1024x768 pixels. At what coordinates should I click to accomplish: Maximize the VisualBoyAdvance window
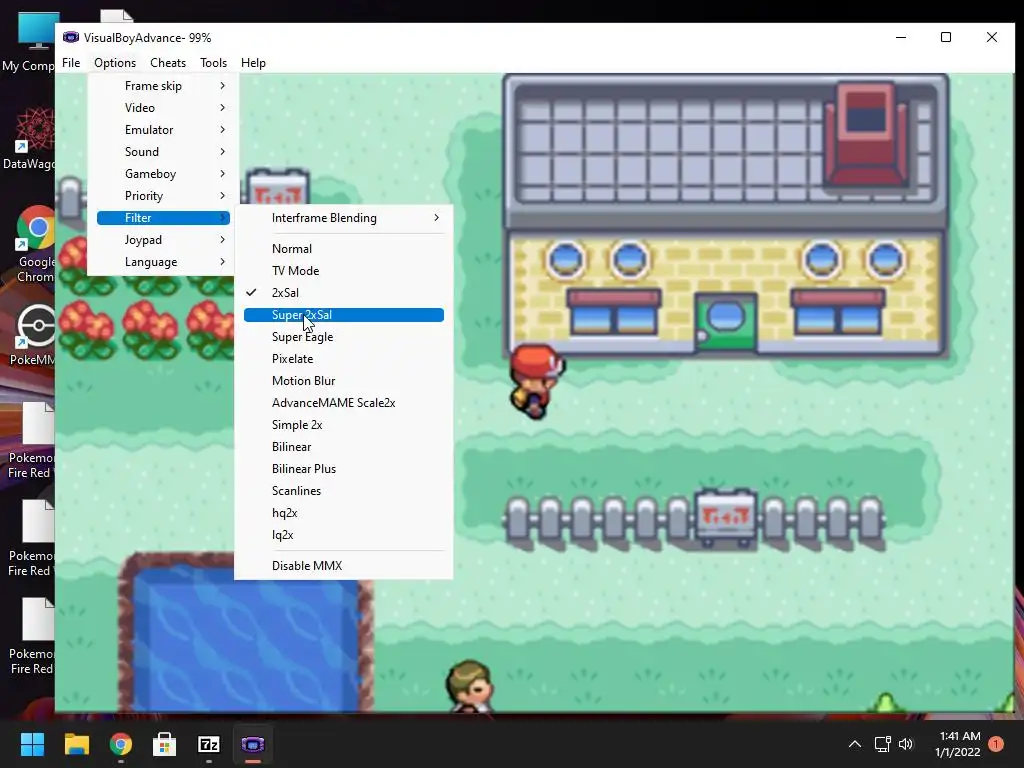(x=946, y=37)
